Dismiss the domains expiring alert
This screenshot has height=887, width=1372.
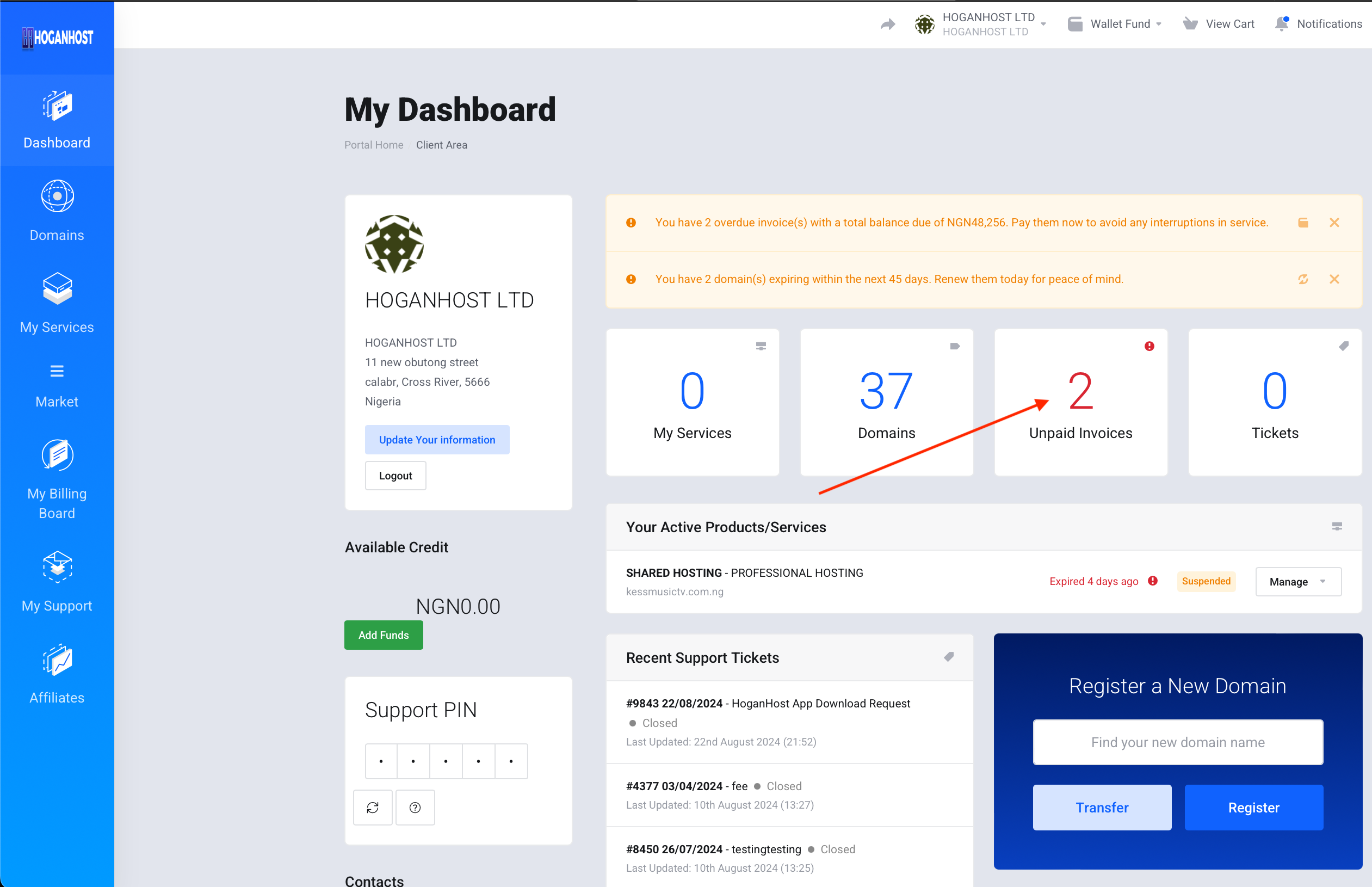tap(1333, 279)
